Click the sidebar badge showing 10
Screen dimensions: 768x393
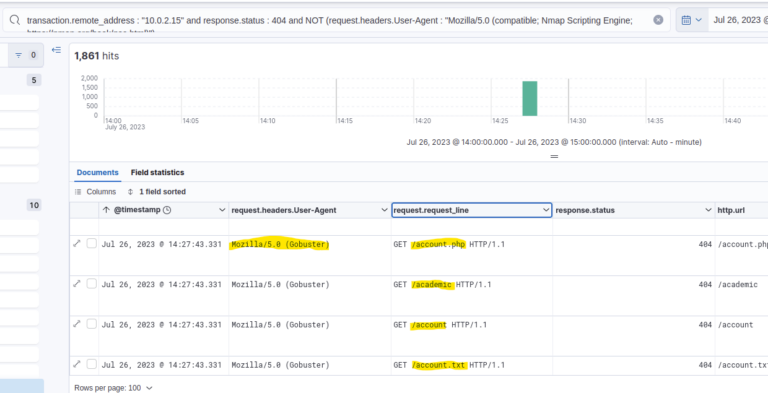tap(34, 205)
